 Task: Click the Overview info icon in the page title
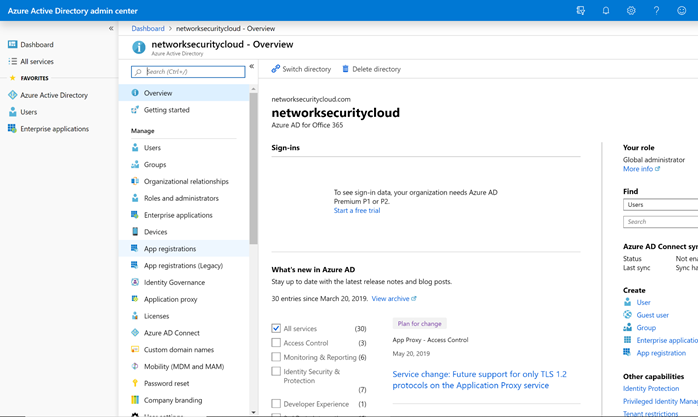coord(139,47)
